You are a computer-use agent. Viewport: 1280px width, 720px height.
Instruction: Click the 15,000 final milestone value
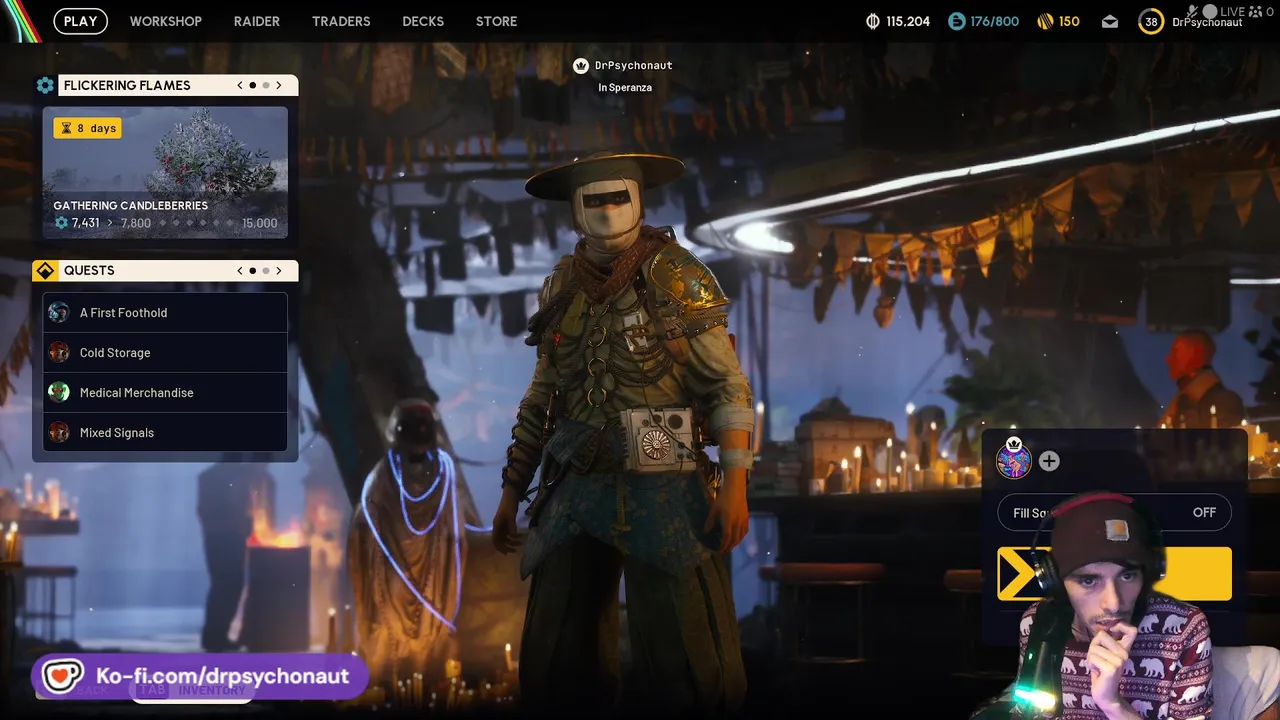click(x=260, y=223)
